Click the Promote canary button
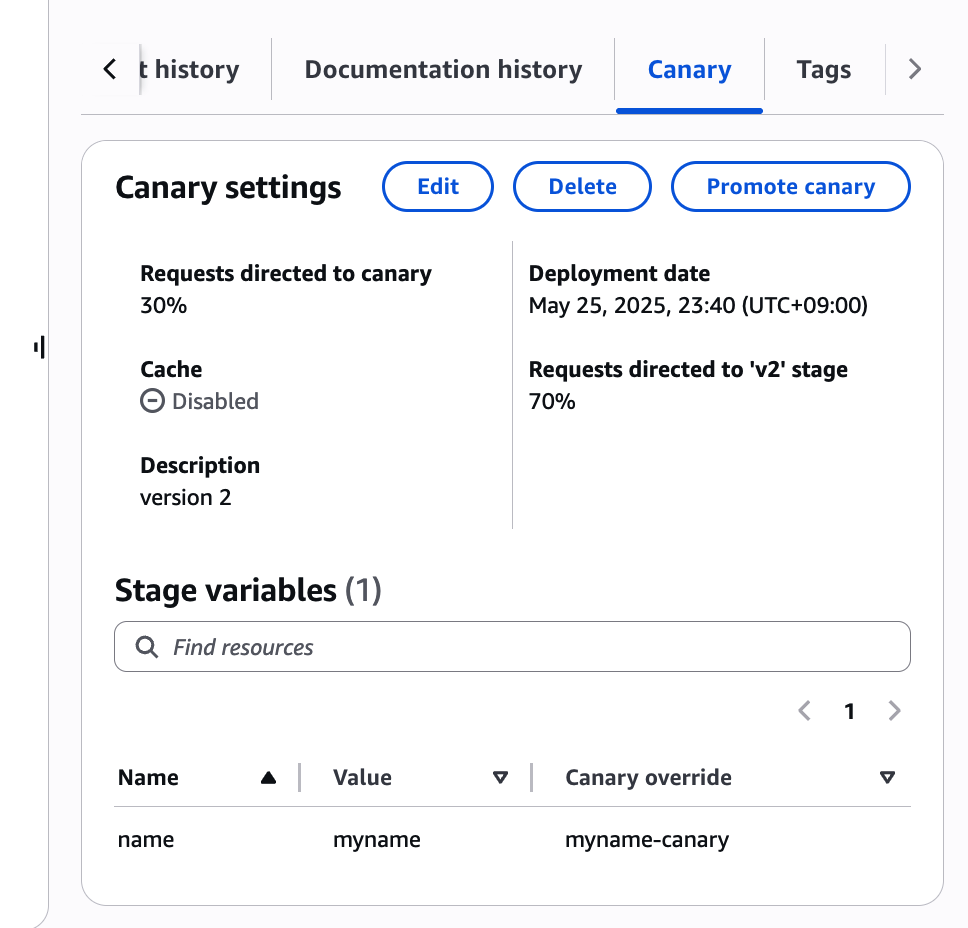Image resolution: width=968 pixels, height=928 pixels. point(790,187)
